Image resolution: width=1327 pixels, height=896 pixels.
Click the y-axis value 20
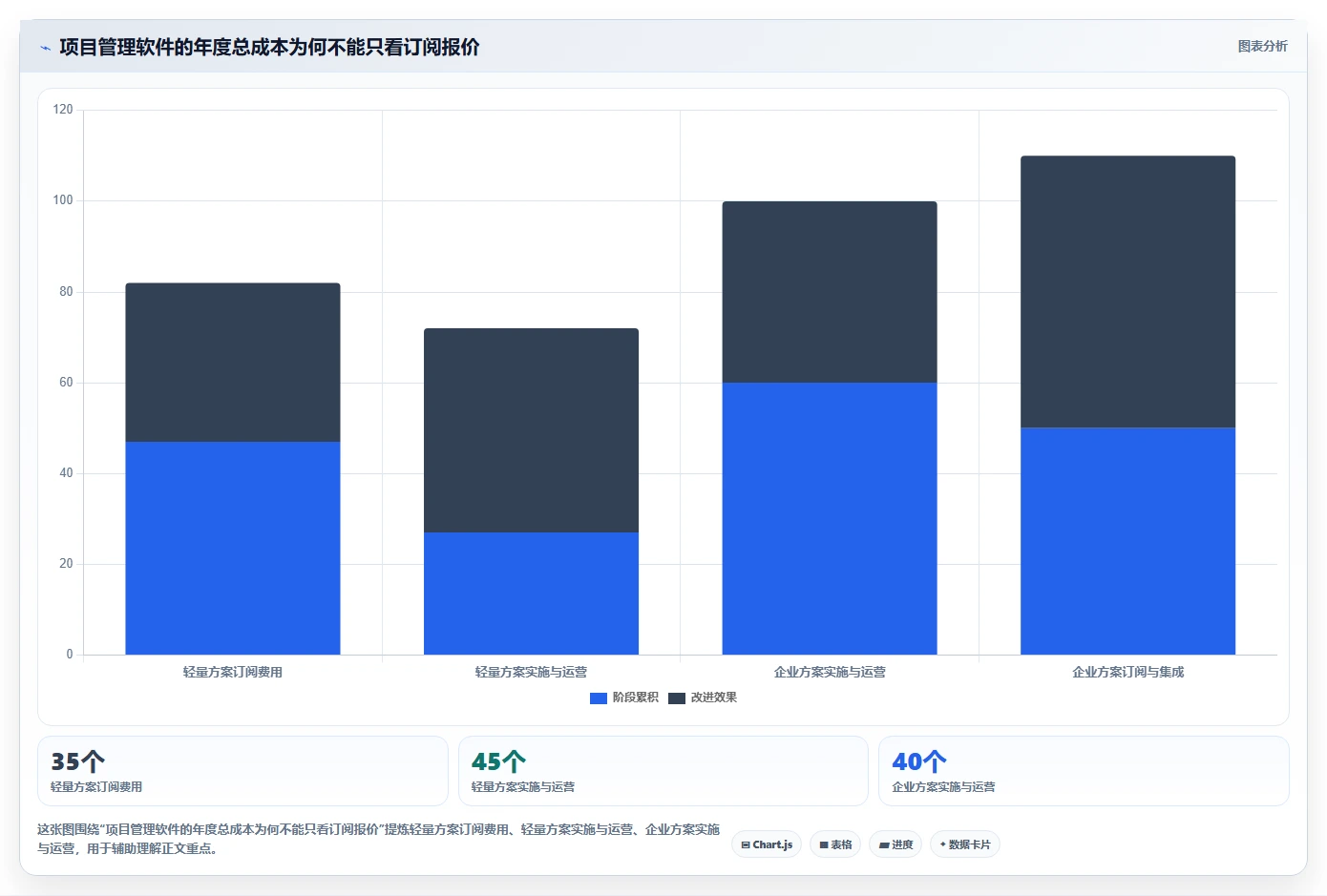point(66,564)
